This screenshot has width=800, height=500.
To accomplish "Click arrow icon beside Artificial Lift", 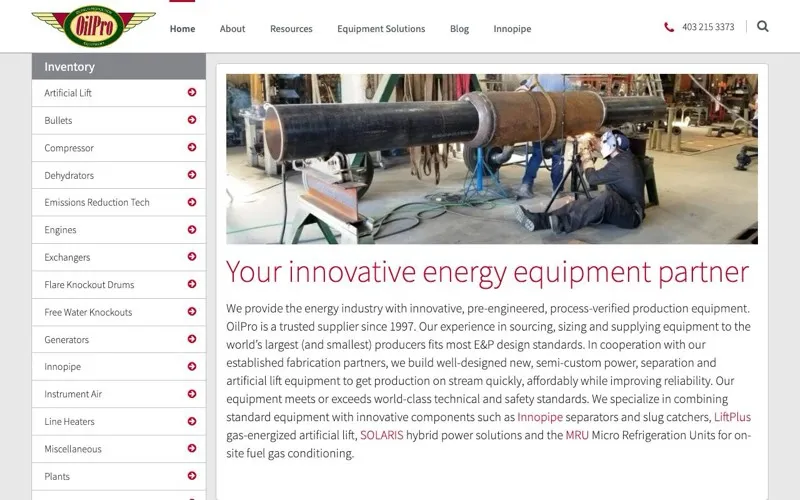I will pos(192,92).
